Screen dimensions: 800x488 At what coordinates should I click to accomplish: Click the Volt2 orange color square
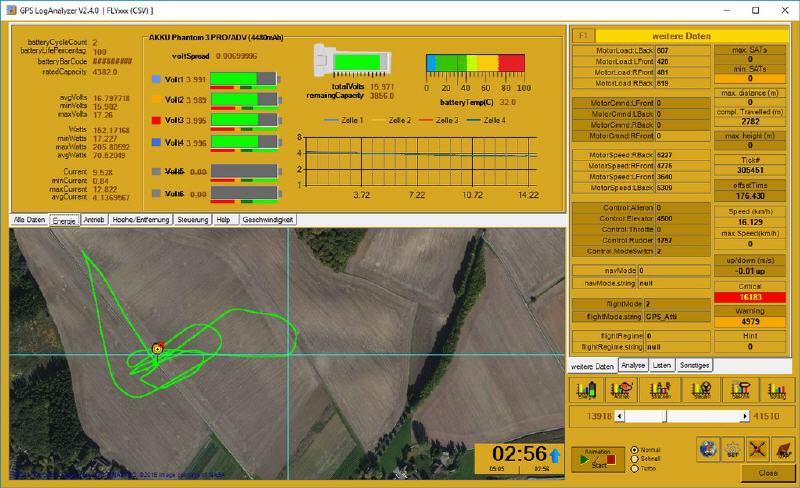click(x=156, y=100)
